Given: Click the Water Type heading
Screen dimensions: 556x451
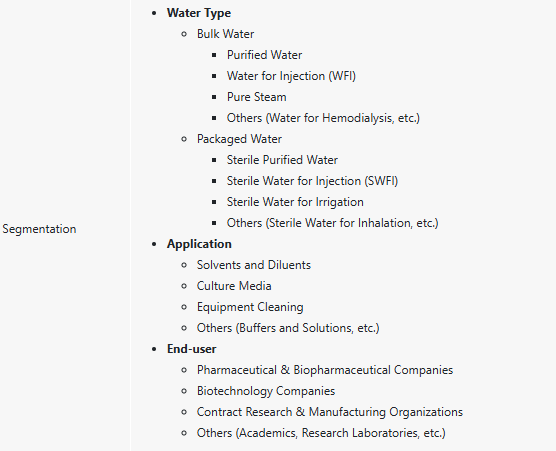Looking at the screenshot, I should 199,13.
